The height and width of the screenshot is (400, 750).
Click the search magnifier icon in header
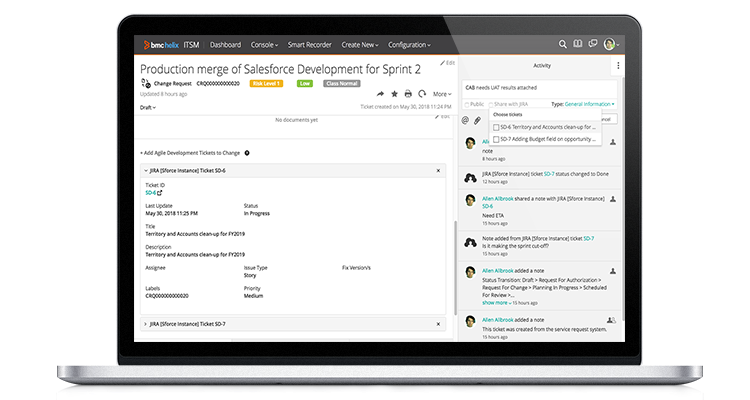coord(563,45)
